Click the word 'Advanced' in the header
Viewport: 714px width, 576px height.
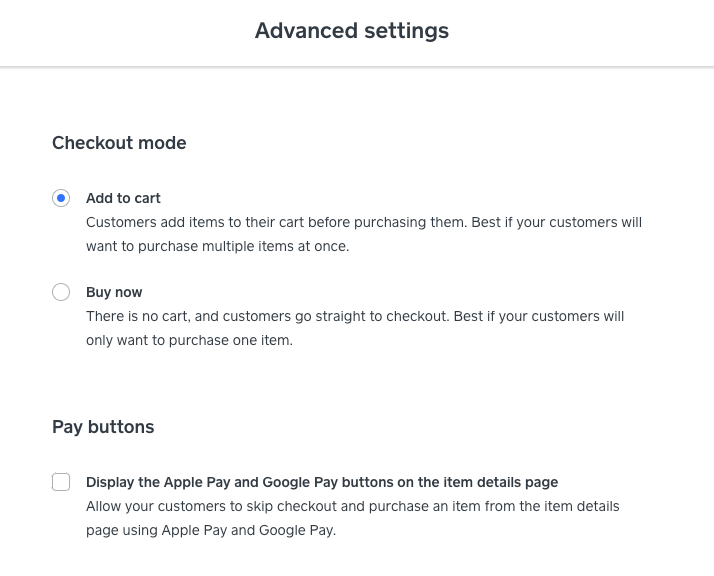pyautogui.click(x=304, y=31)
